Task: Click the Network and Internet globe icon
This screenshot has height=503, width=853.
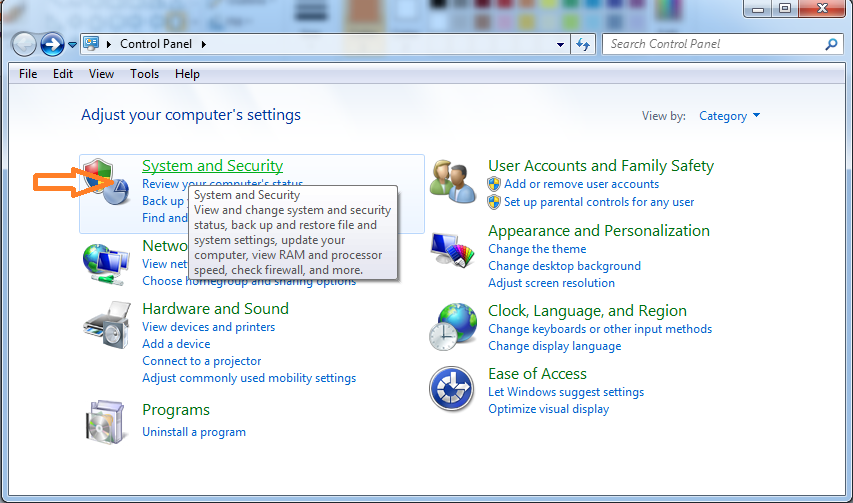Action: pyautogui.click(x=106, y=264)
